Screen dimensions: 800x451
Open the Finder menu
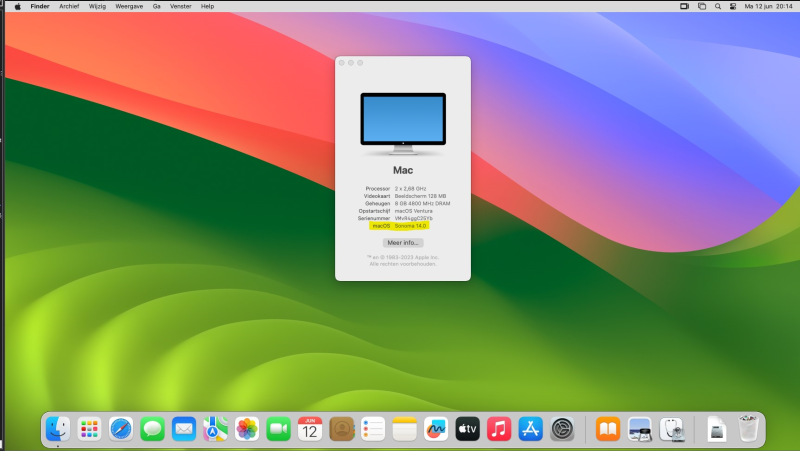(40, 6)
